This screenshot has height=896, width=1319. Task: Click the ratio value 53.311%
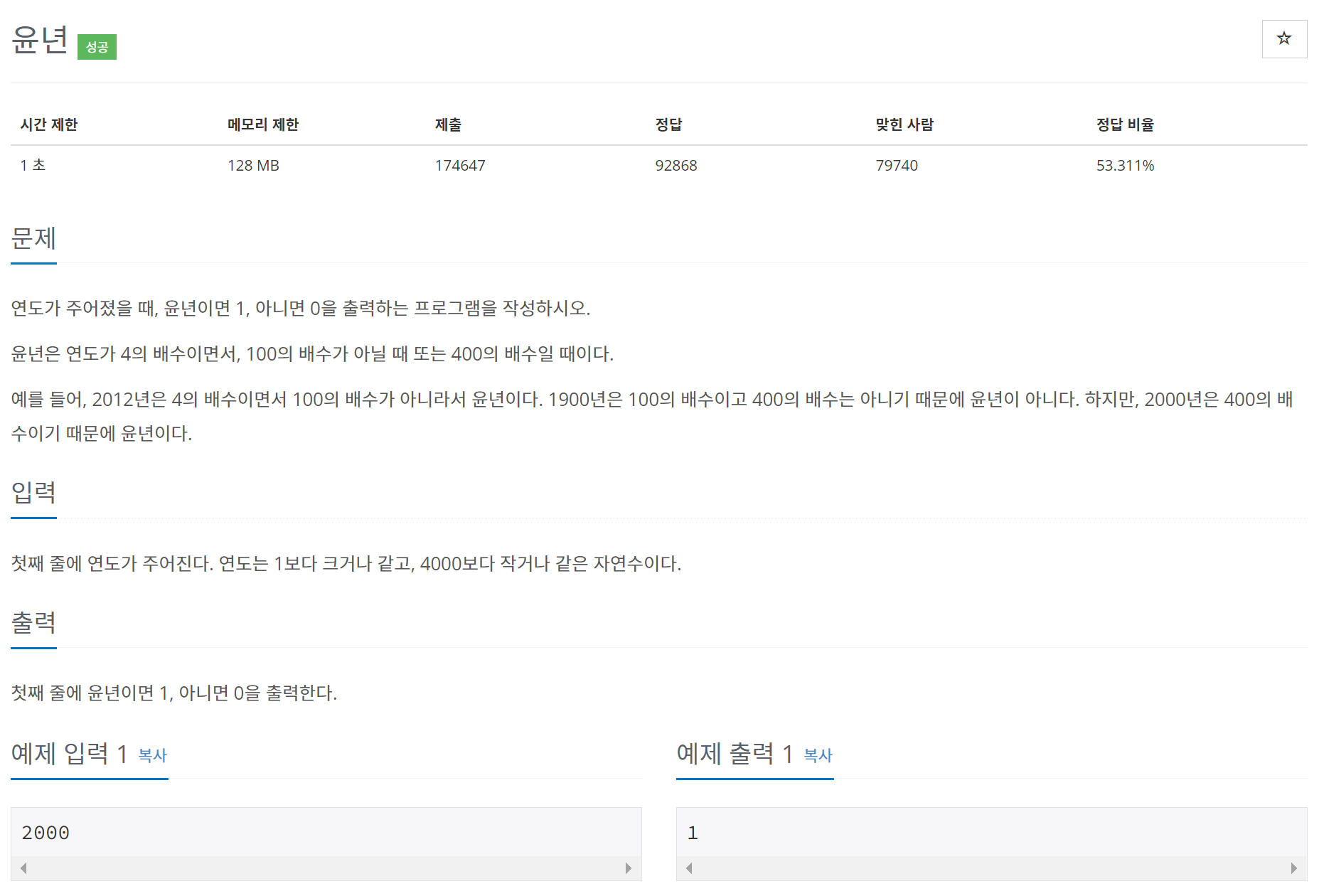tap(1125, 165)
